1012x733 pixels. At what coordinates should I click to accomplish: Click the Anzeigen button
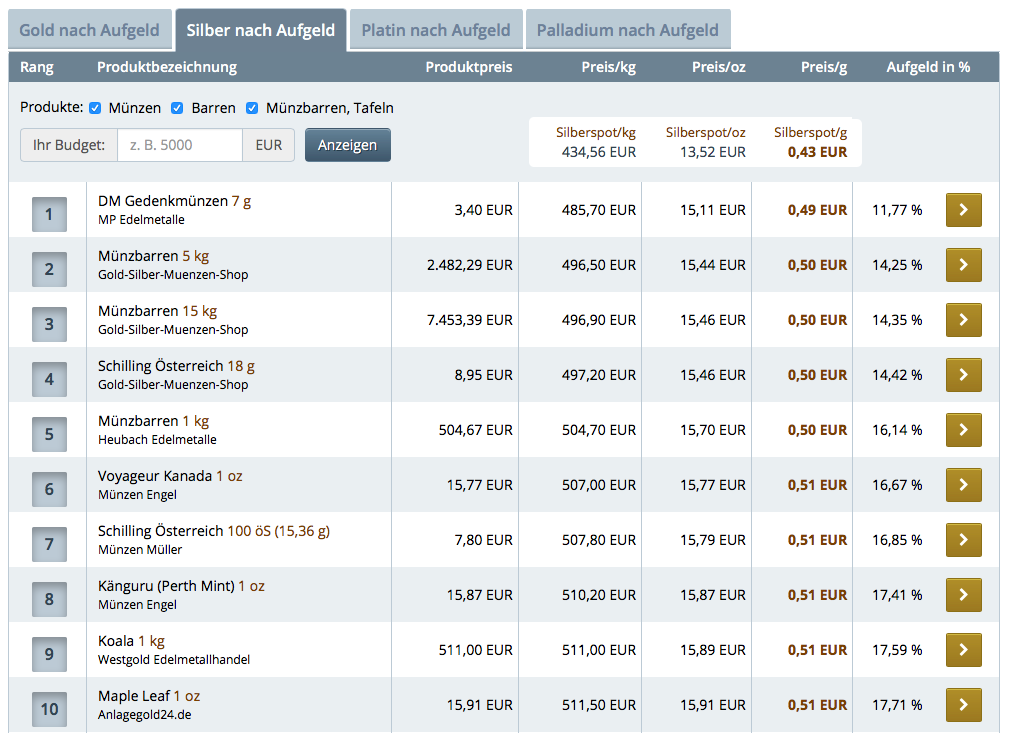(347, 145)
